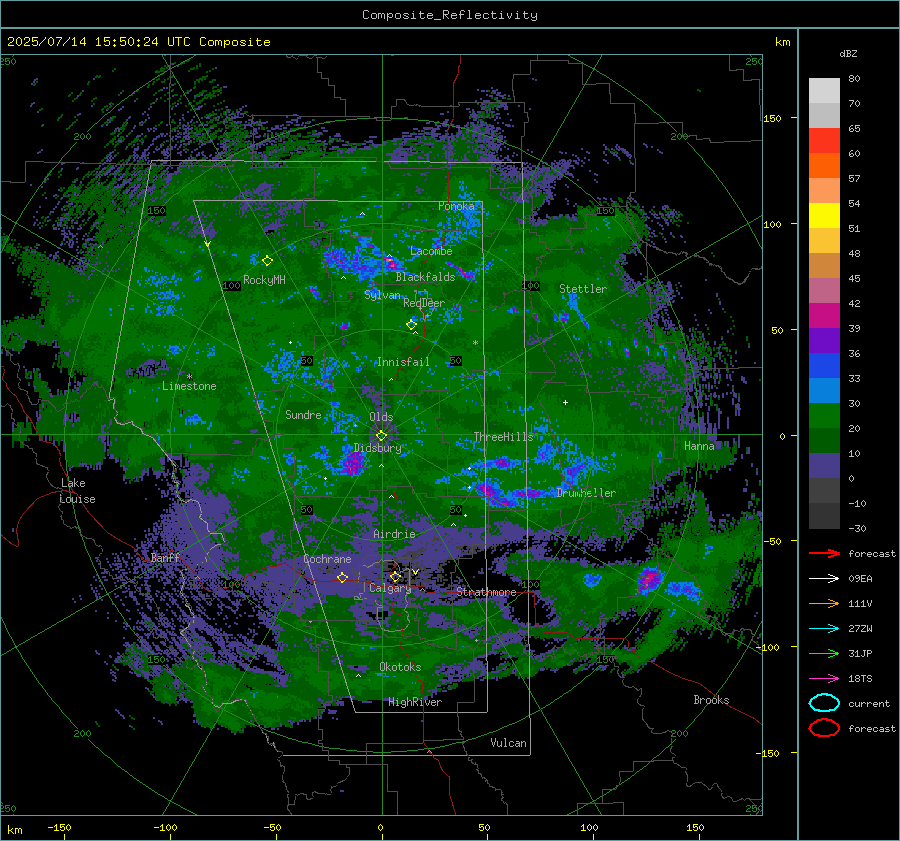Pick the magenta 39-42 dBZ swatch
Screen dimensions: 900x841
pyautogui.click(x=824, y=316)
